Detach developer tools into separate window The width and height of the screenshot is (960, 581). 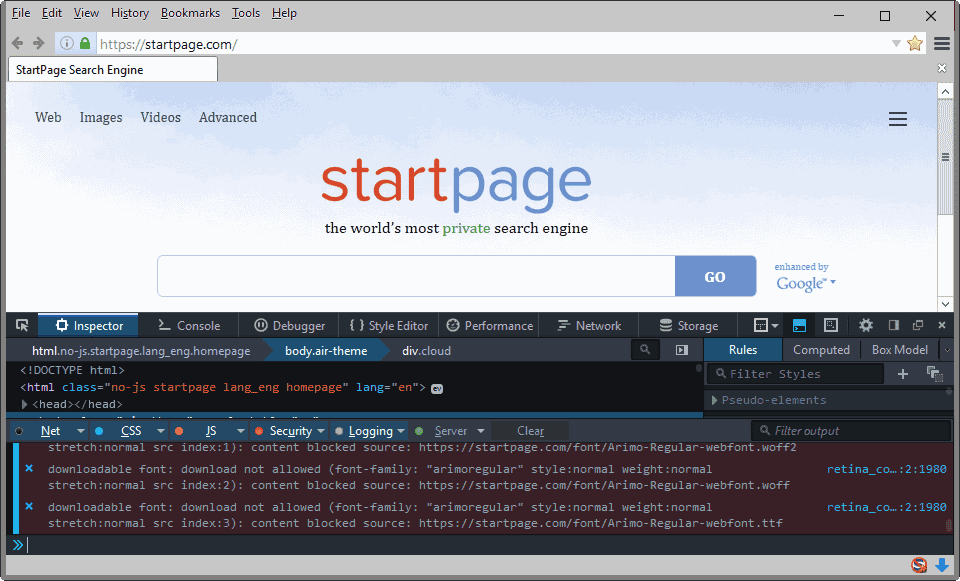tap(918, 325)
